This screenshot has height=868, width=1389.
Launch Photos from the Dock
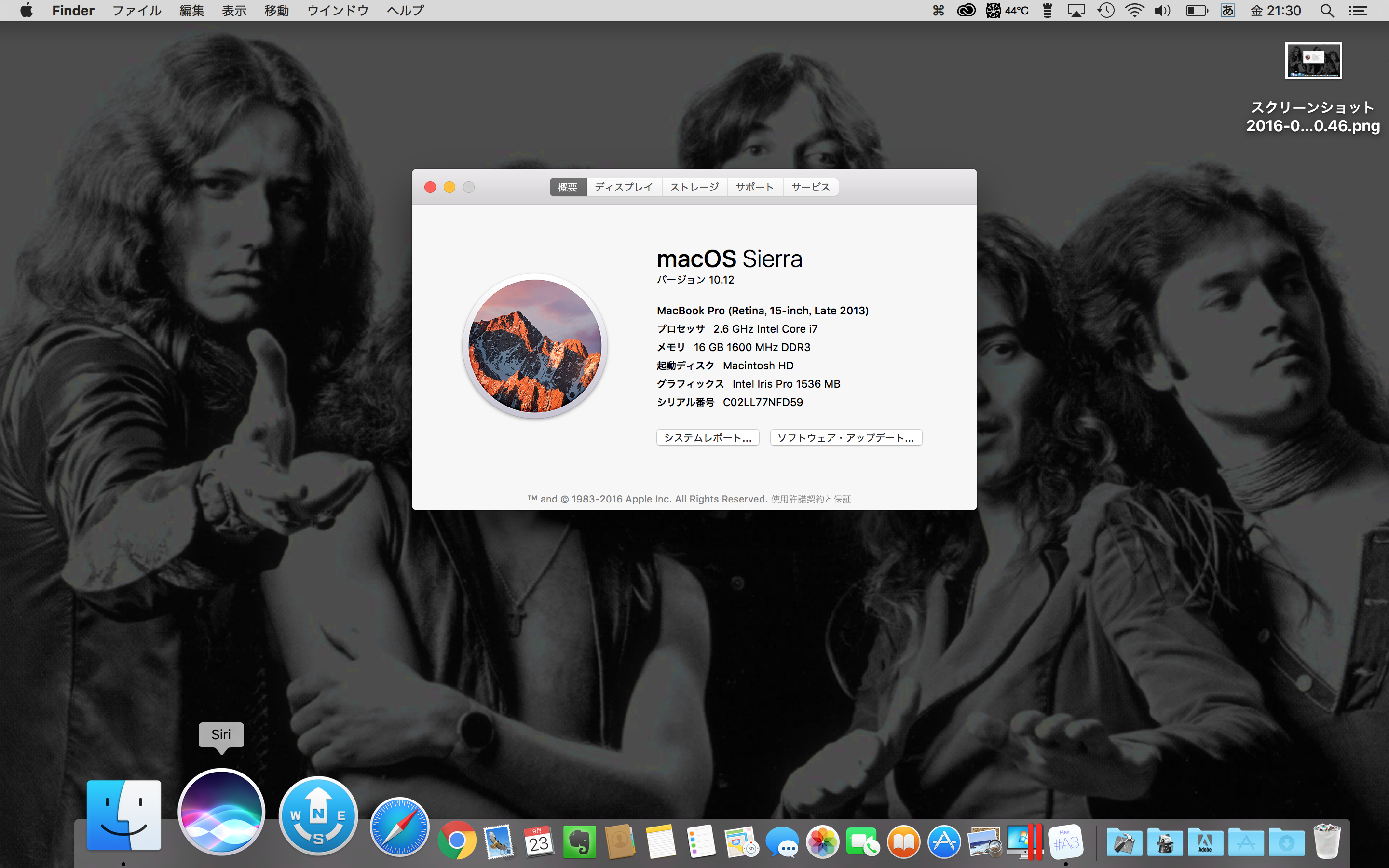click(822, 841)
